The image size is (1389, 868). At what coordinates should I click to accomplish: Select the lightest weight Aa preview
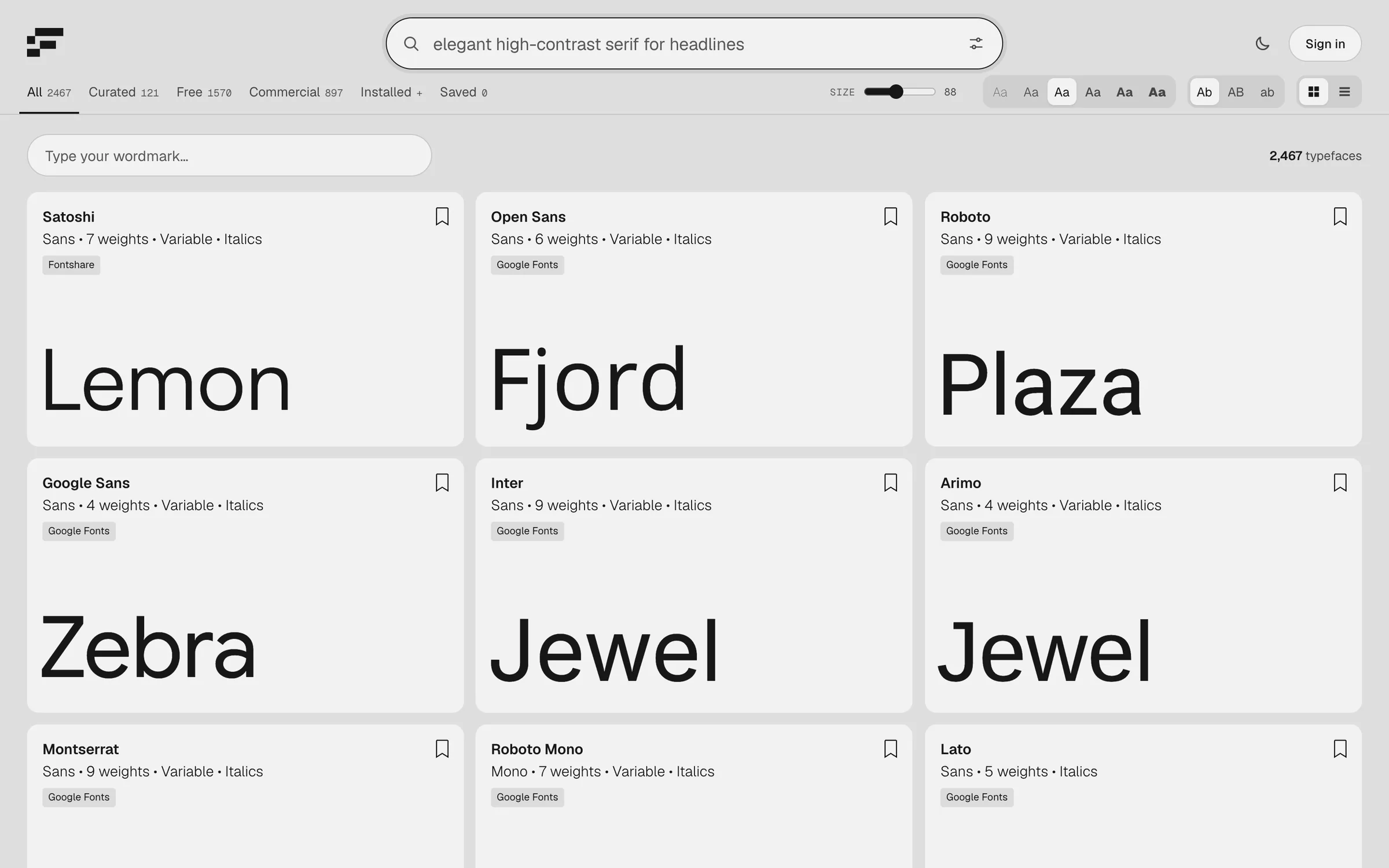(1000, 92)
